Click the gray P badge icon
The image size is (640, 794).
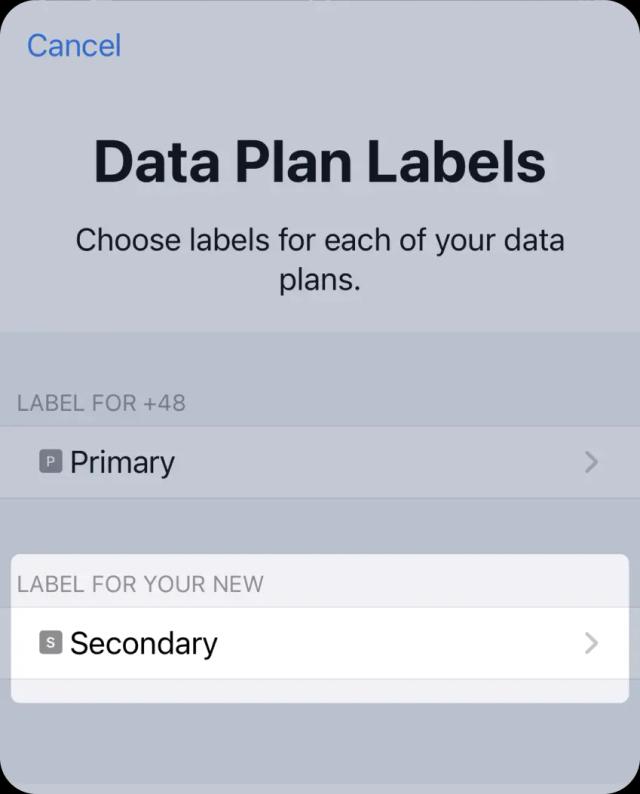(x=51, y=461)
